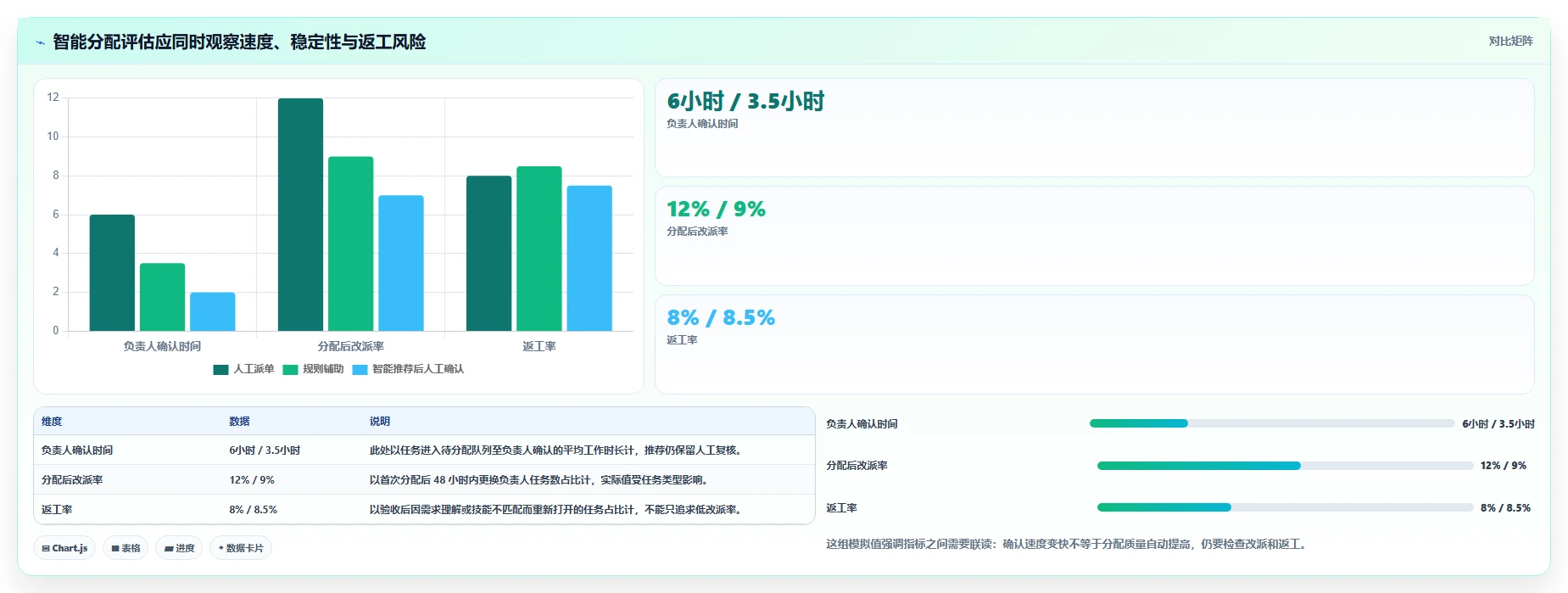Click the 进度 chip
1568x593 pixels.
(179, 548)
